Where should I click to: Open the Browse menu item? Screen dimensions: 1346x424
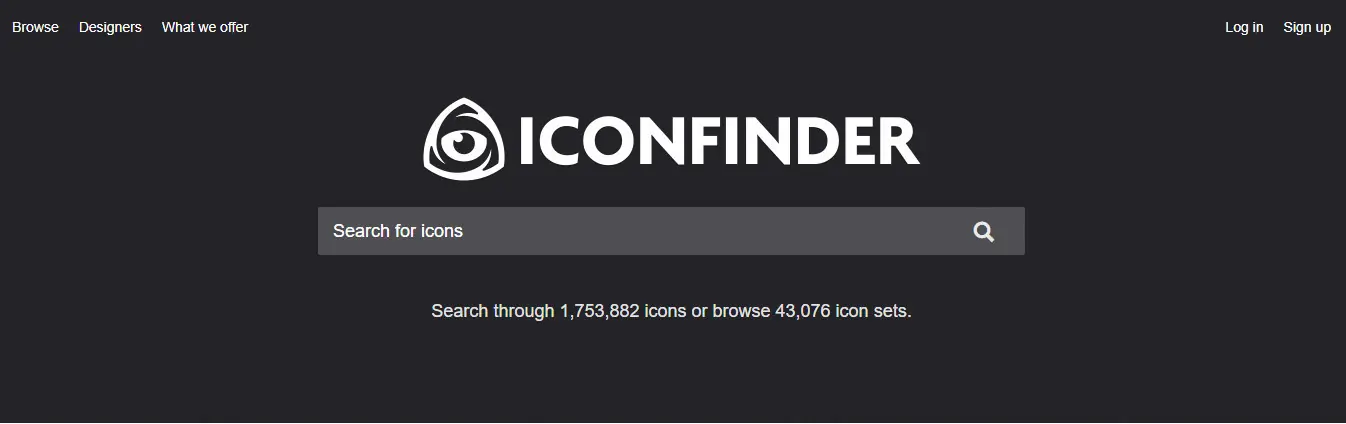35,27
